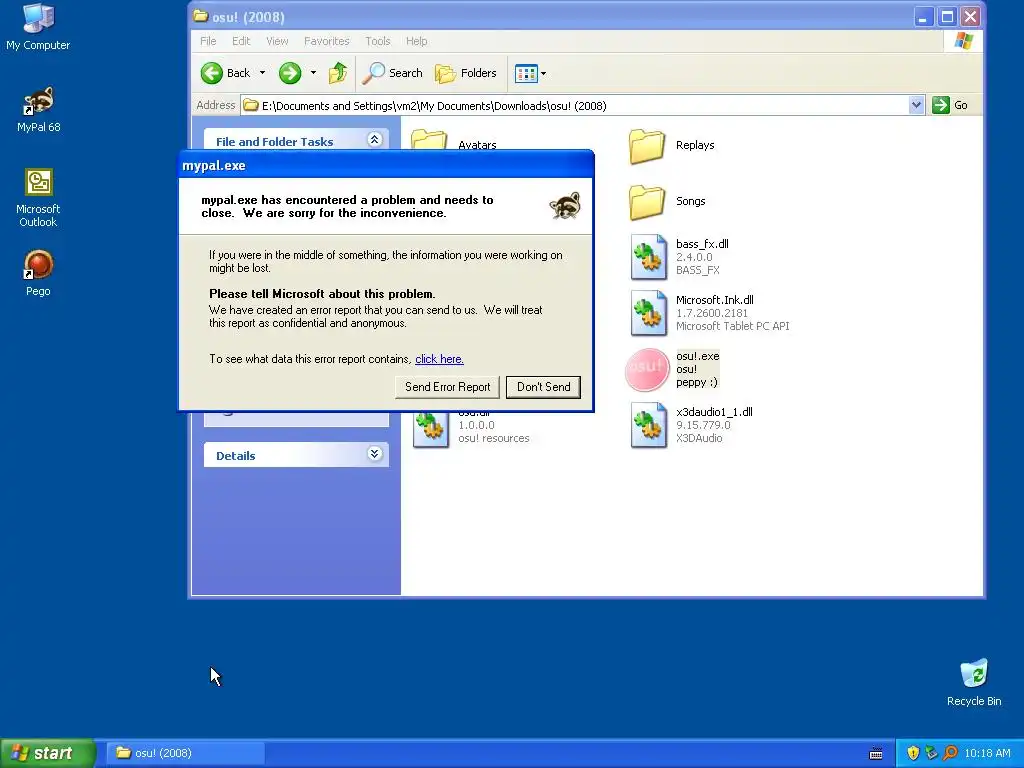Viewport: 1024px width, 768px height.
Task: Open My Computer desktop icon
Action: (x=38, y=26)
